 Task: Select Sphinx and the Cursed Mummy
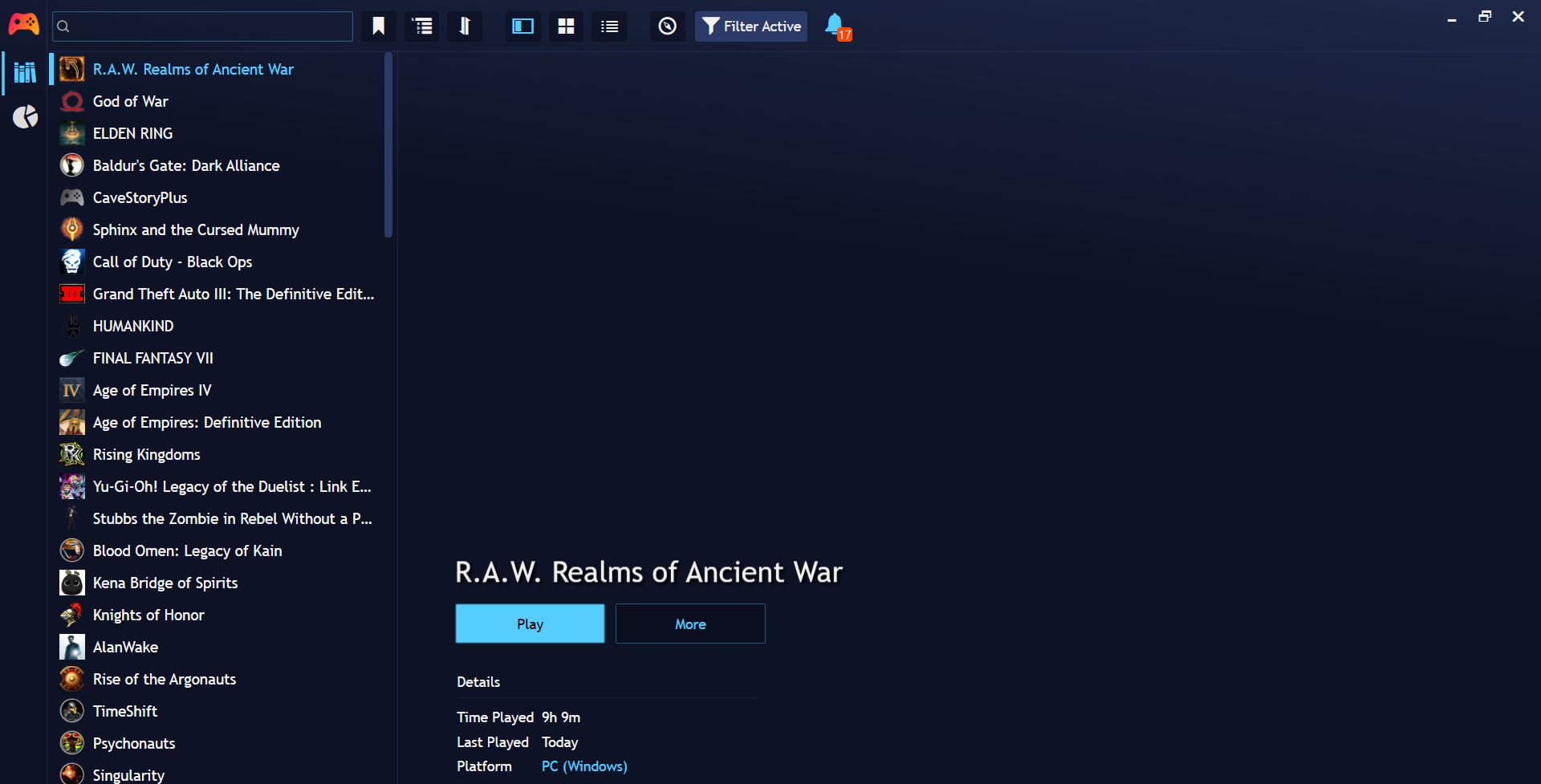click(217, 230)
